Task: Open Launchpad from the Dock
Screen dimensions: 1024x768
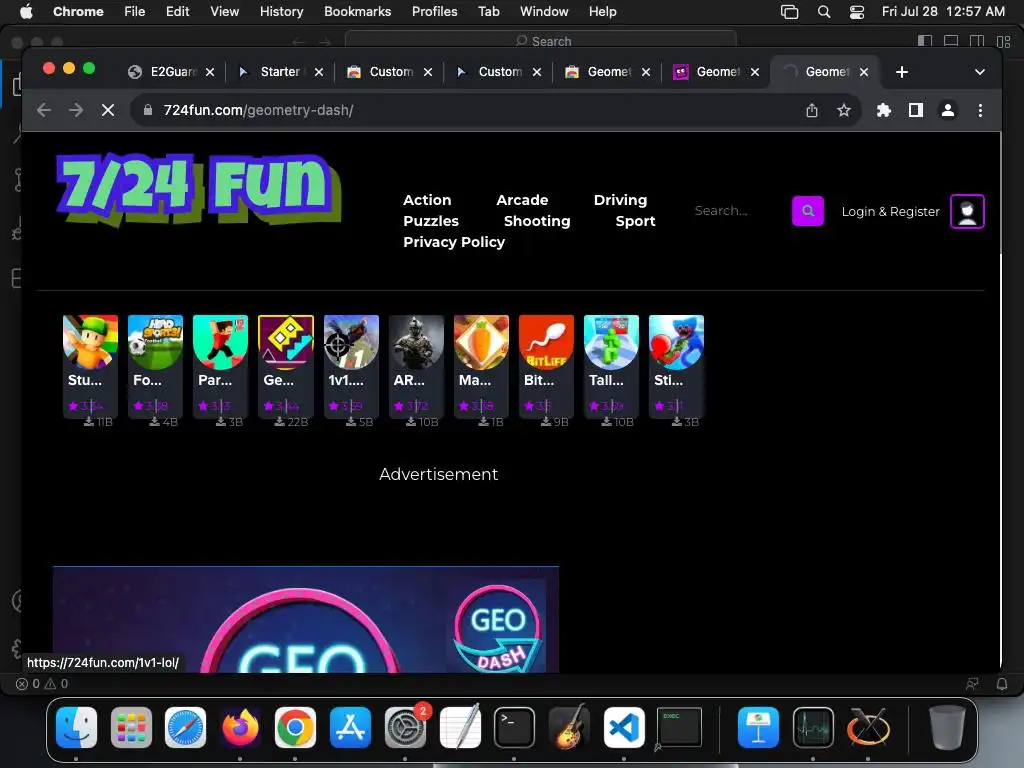Action: coord(131,727)
